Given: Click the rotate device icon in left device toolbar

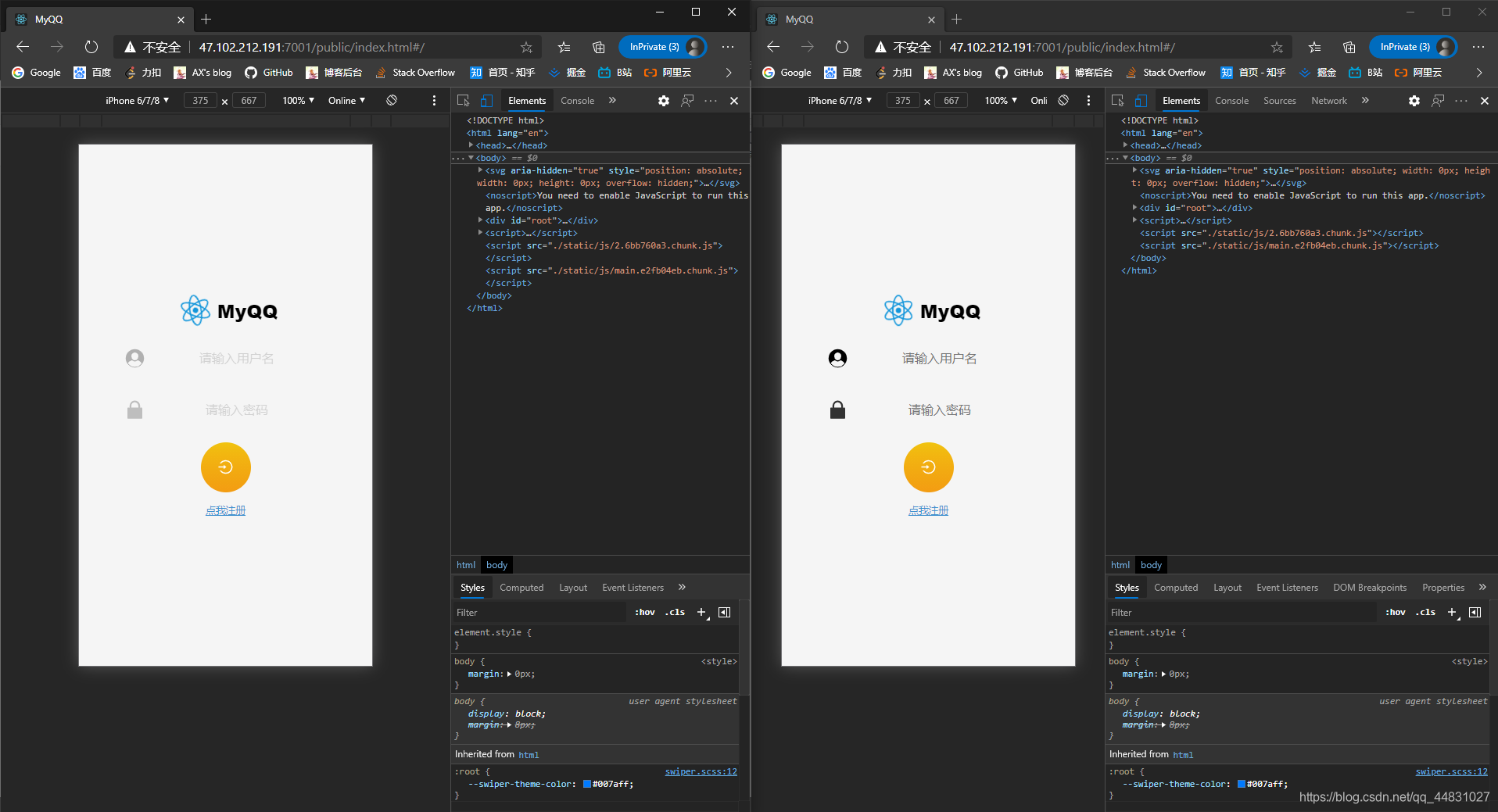Looking at the screenshot, I should [x=392, y=100].
